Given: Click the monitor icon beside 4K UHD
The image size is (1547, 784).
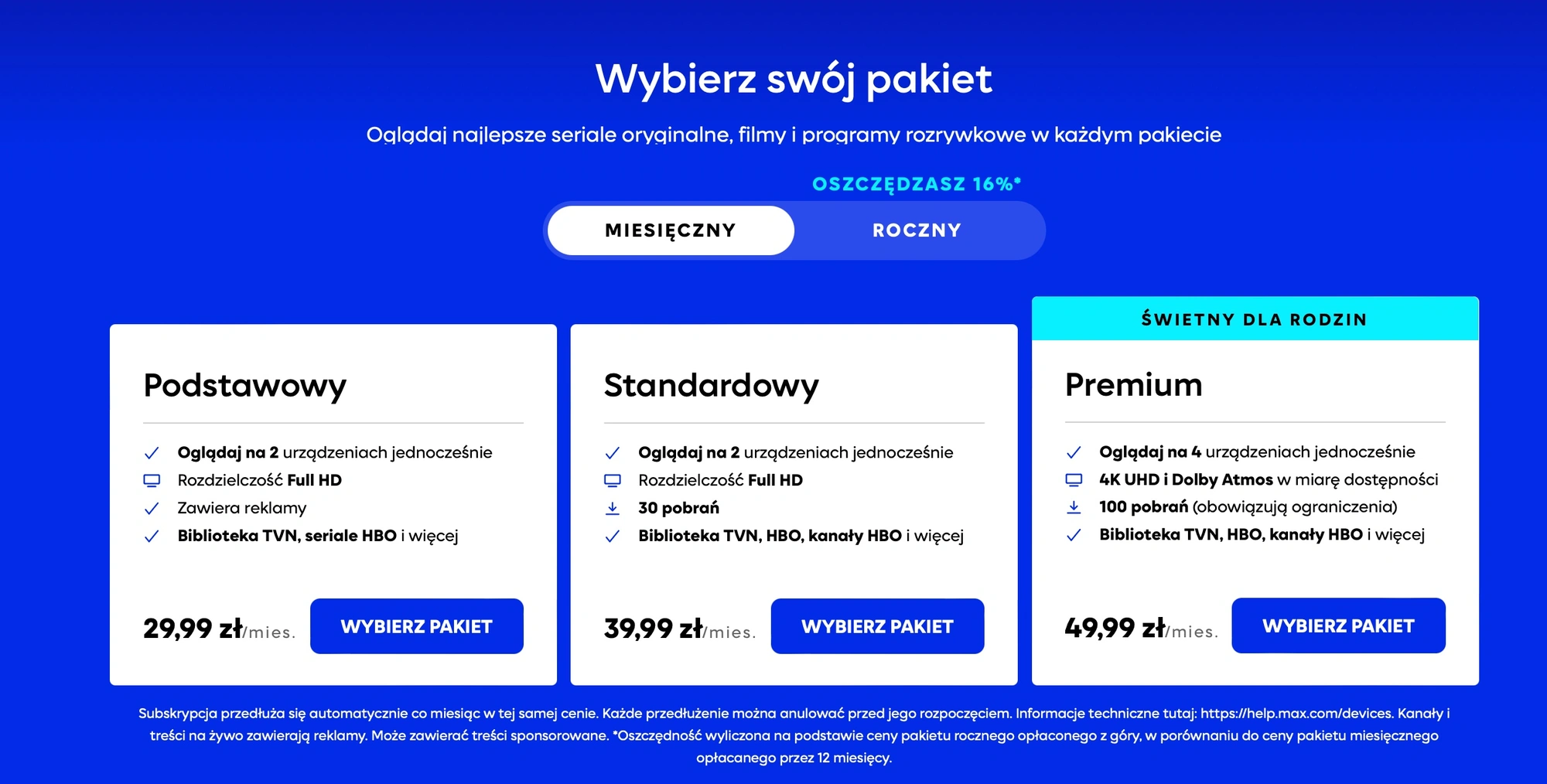Looking at the screenshot, I should 1074,479.
